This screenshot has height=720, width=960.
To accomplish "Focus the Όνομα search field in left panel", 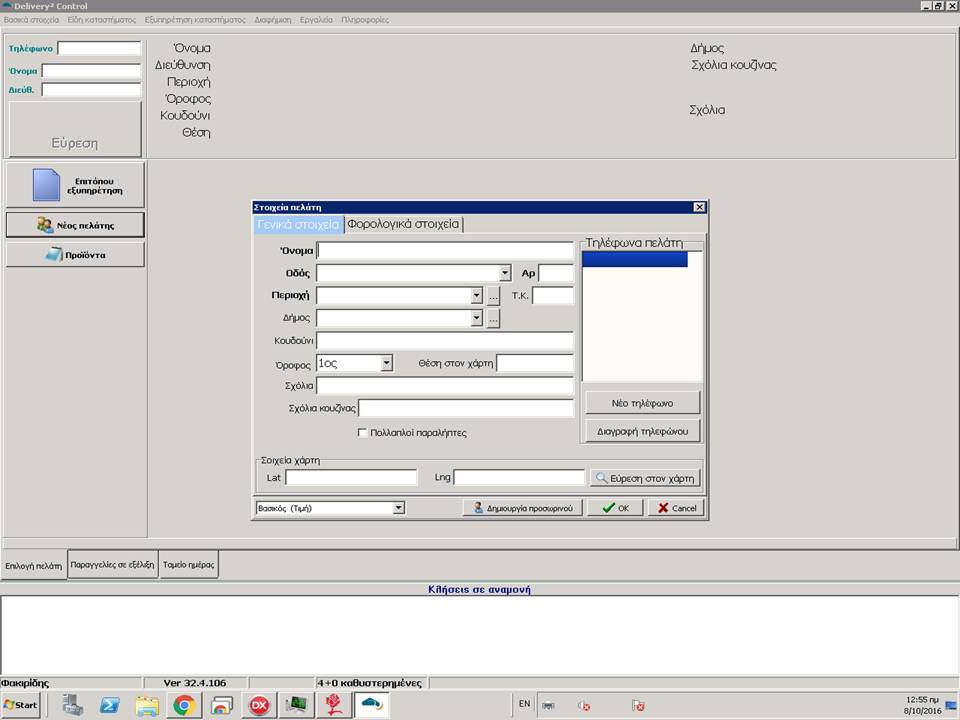I will coord(91,71).
